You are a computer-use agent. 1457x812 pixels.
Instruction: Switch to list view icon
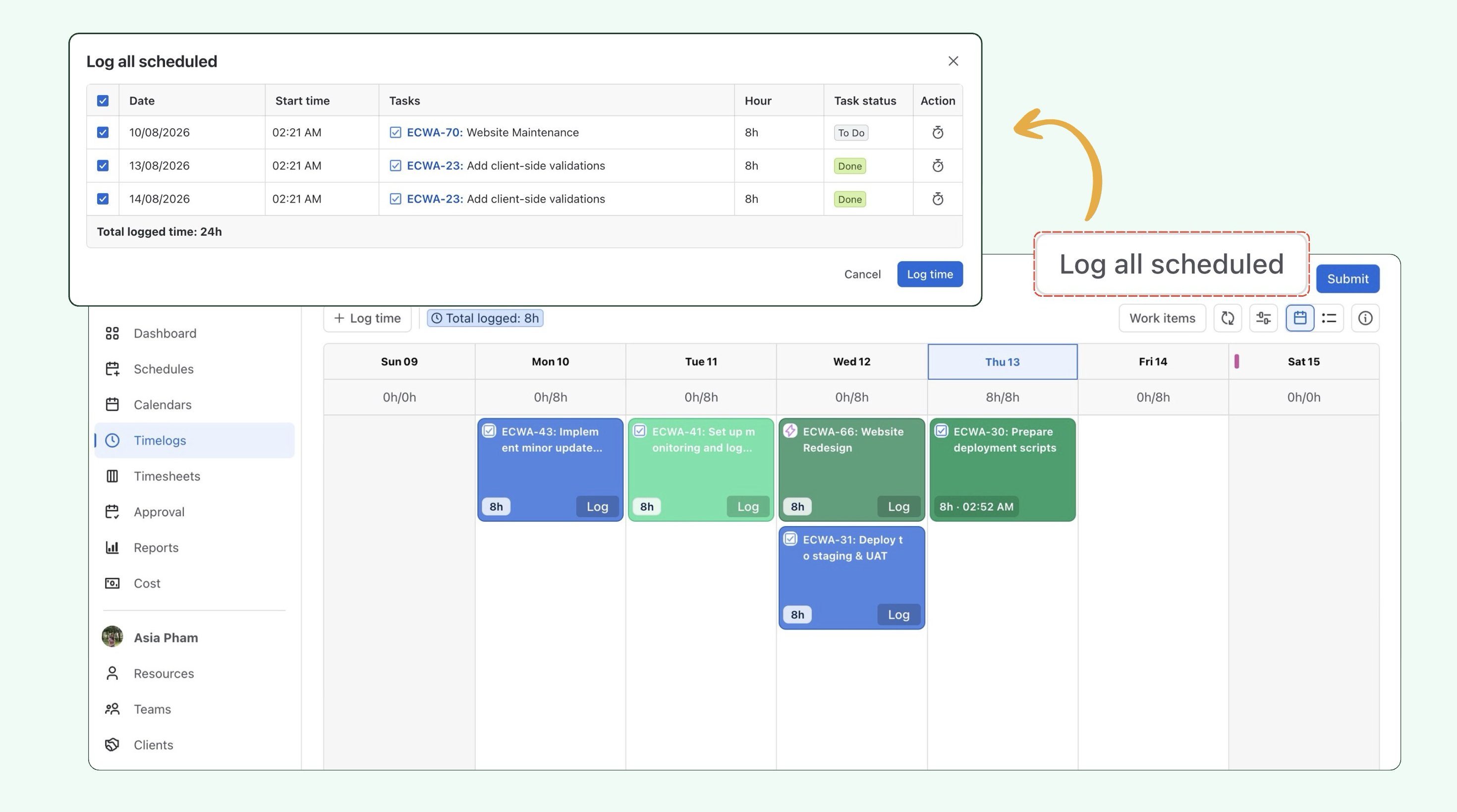click(x=1329, y=319)
